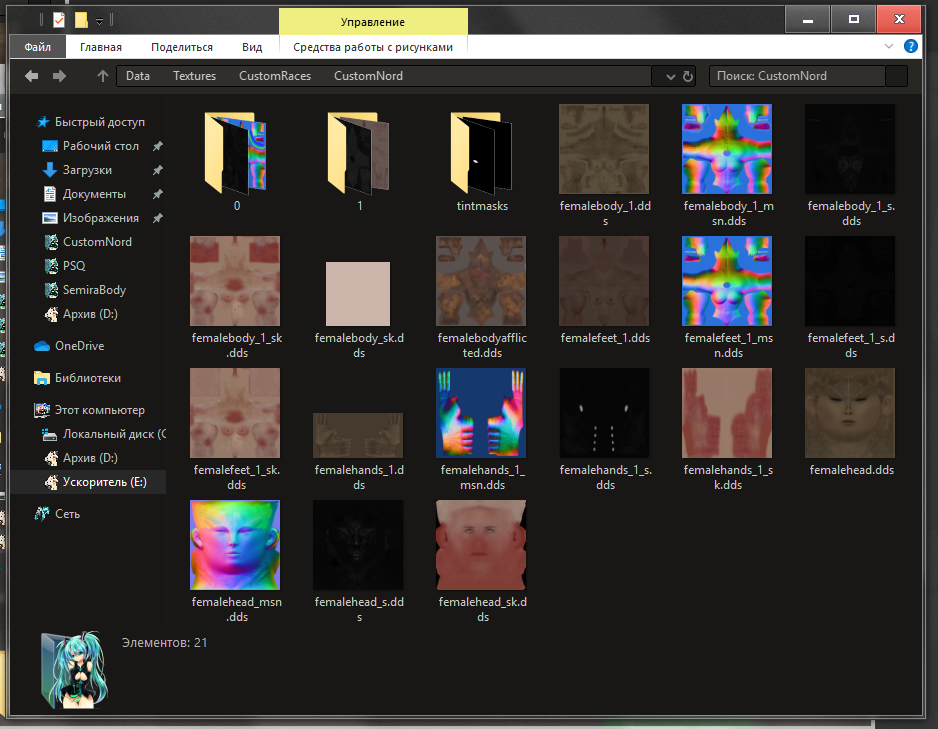The image size is (938, 729).
Task: Open the Средства работы с рисунками tab
Action: (373, 47)
